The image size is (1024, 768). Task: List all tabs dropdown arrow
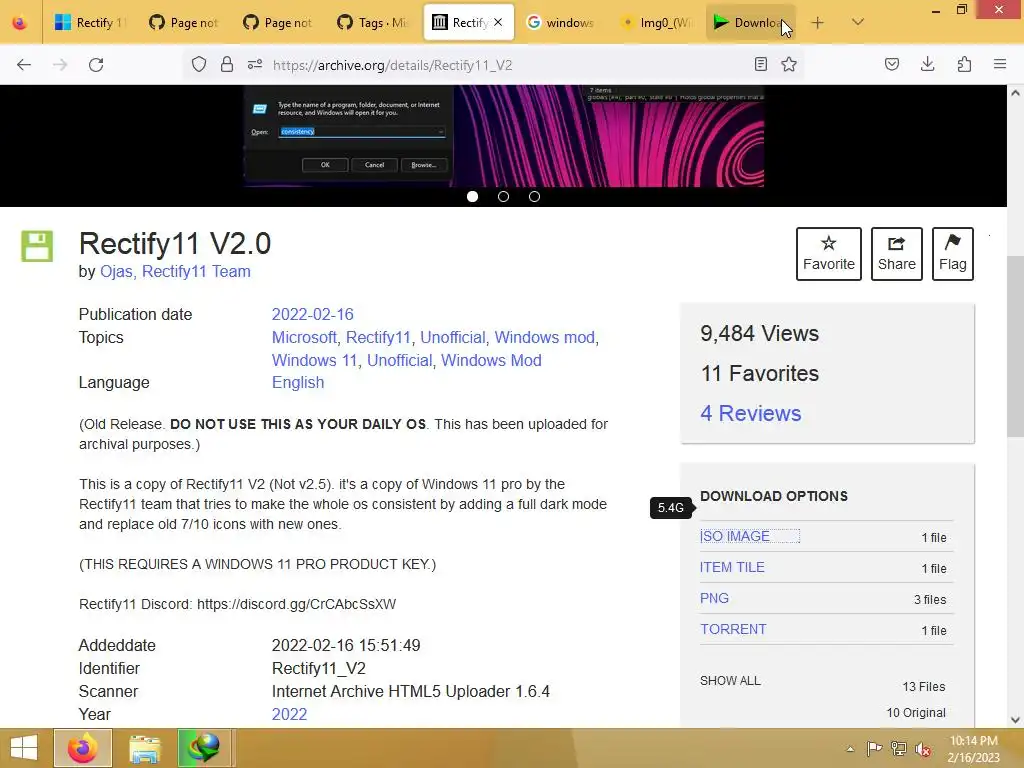pyautogui.click(x=858, y=22)
